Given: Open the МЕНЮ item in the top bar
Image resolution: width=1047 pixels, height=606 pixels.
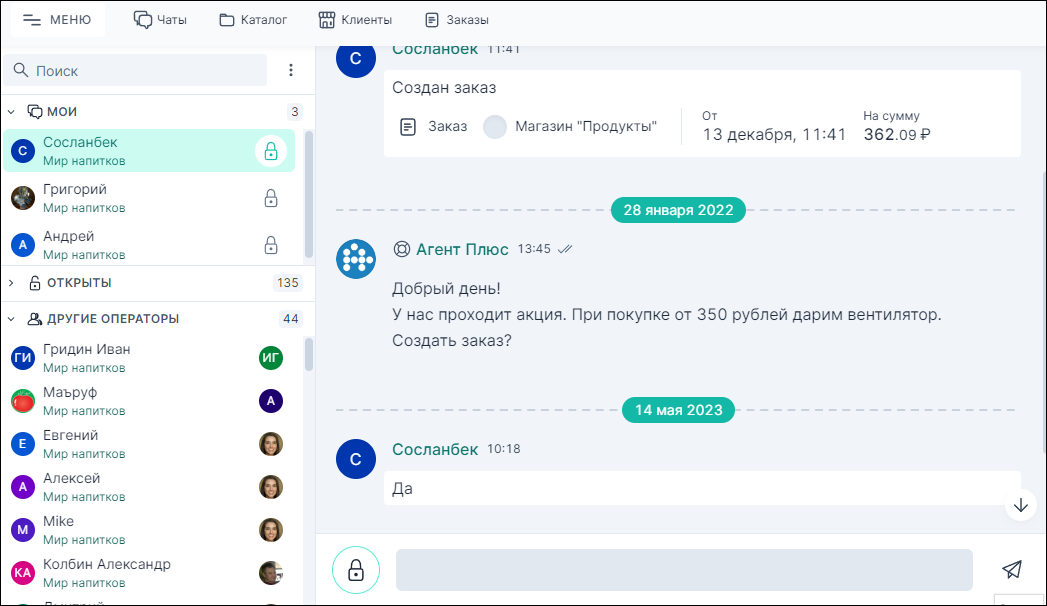Looking at the screenshot, I should tap(57, 18).
